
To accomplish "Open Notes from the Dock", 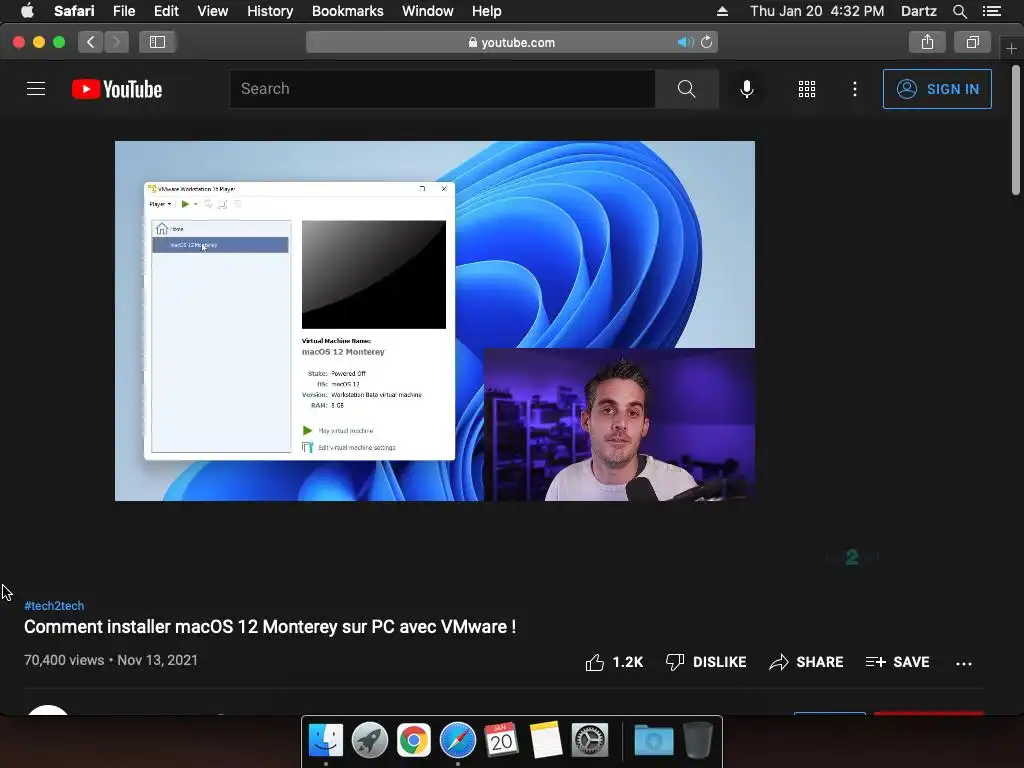I will 546,740.
